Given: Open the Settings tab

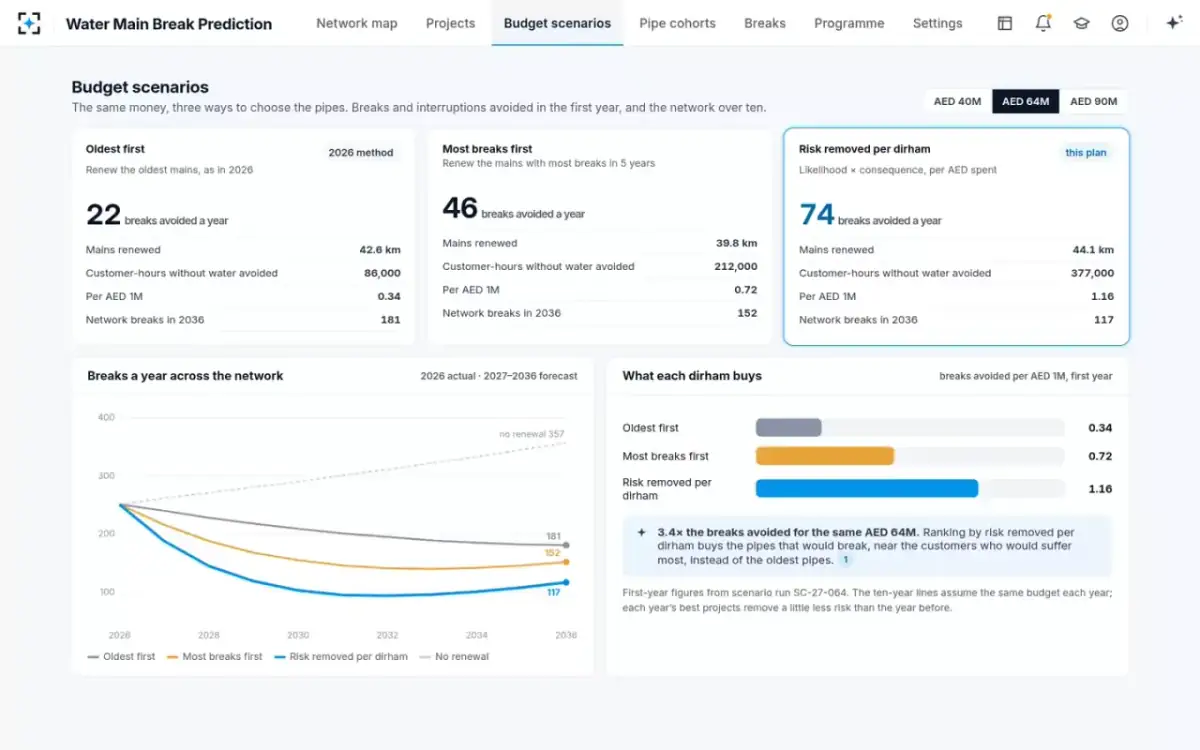Looking at the screenshot, I should click(x=938, y=23).
